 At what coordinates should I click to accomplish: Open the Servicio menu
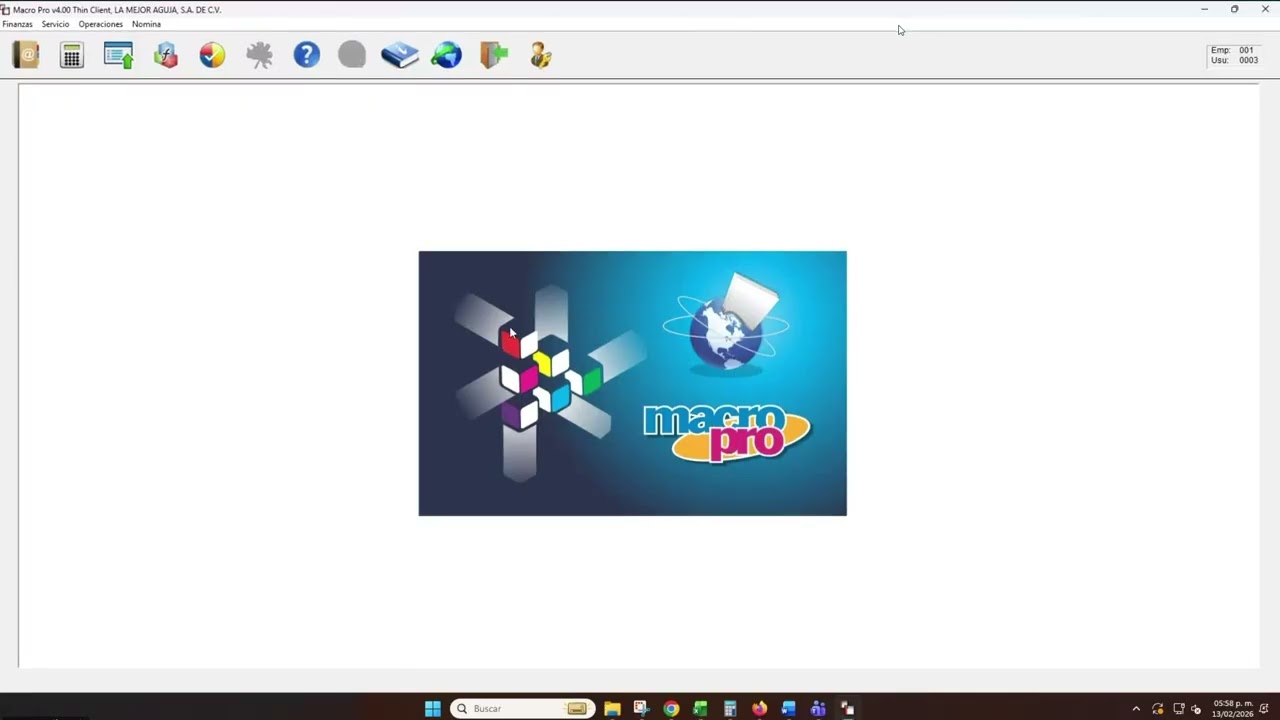point(55,24)
